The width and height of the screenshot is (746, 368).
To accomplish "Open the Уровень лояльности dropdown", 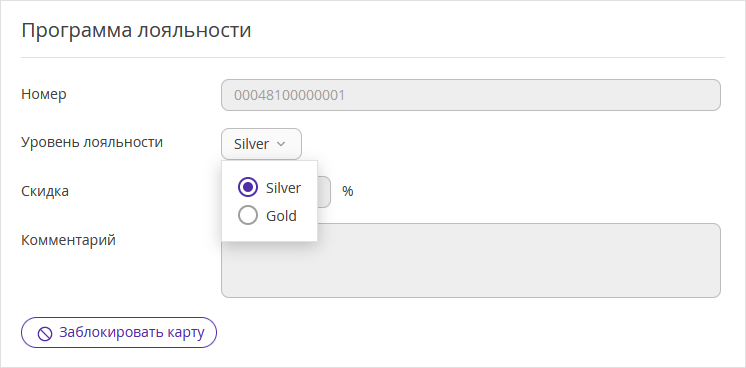I will 261,144.
